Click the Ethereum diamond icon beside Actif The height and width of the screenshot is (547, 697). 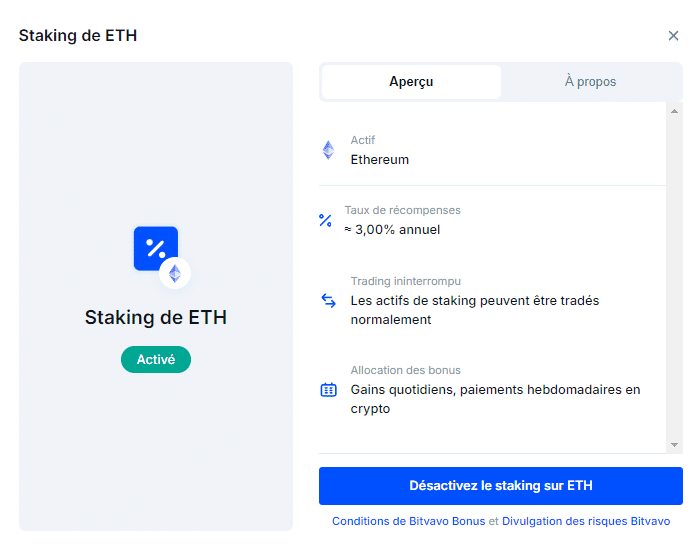coord(328,150)
